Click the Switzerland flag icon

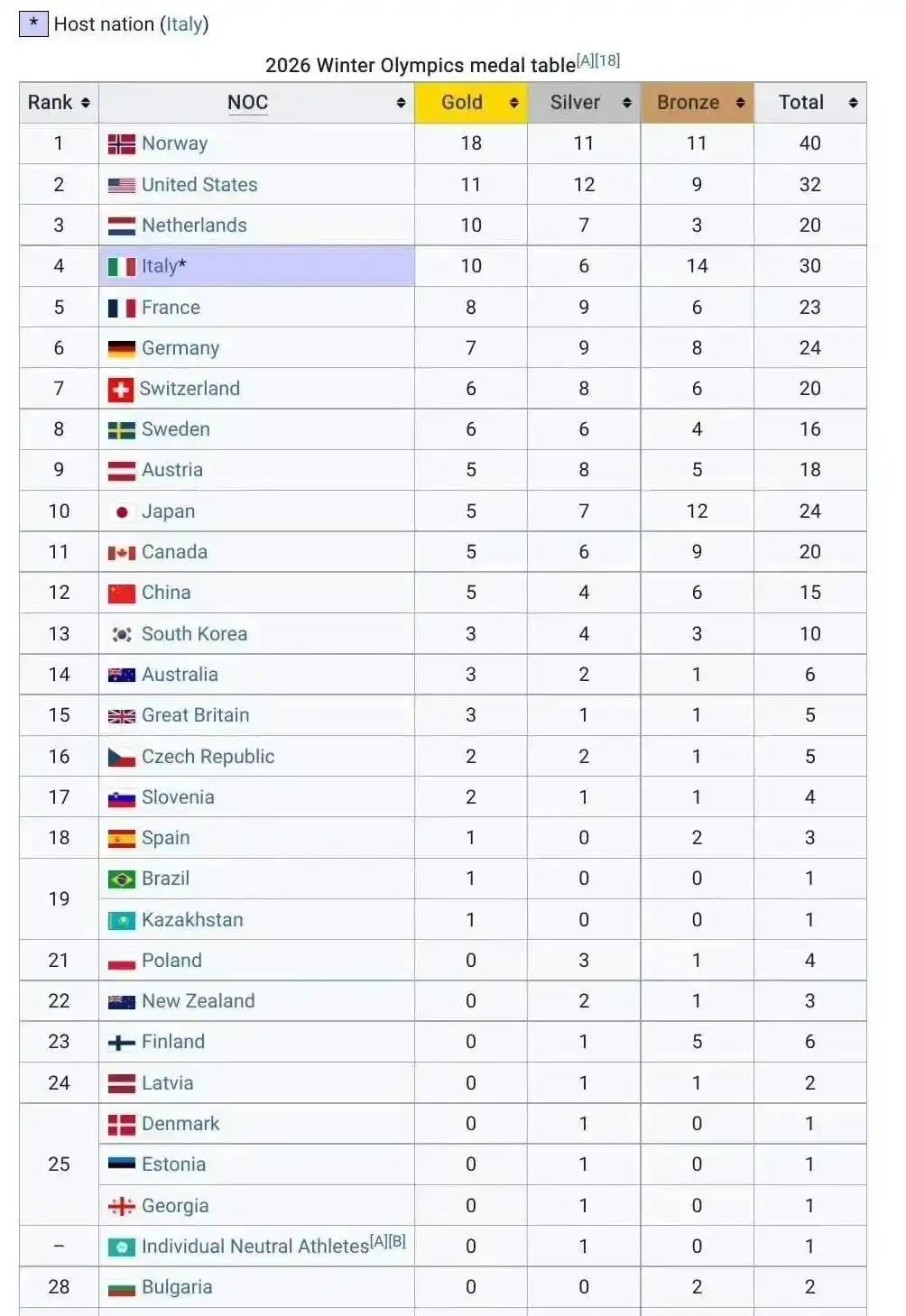click(122, 388)
